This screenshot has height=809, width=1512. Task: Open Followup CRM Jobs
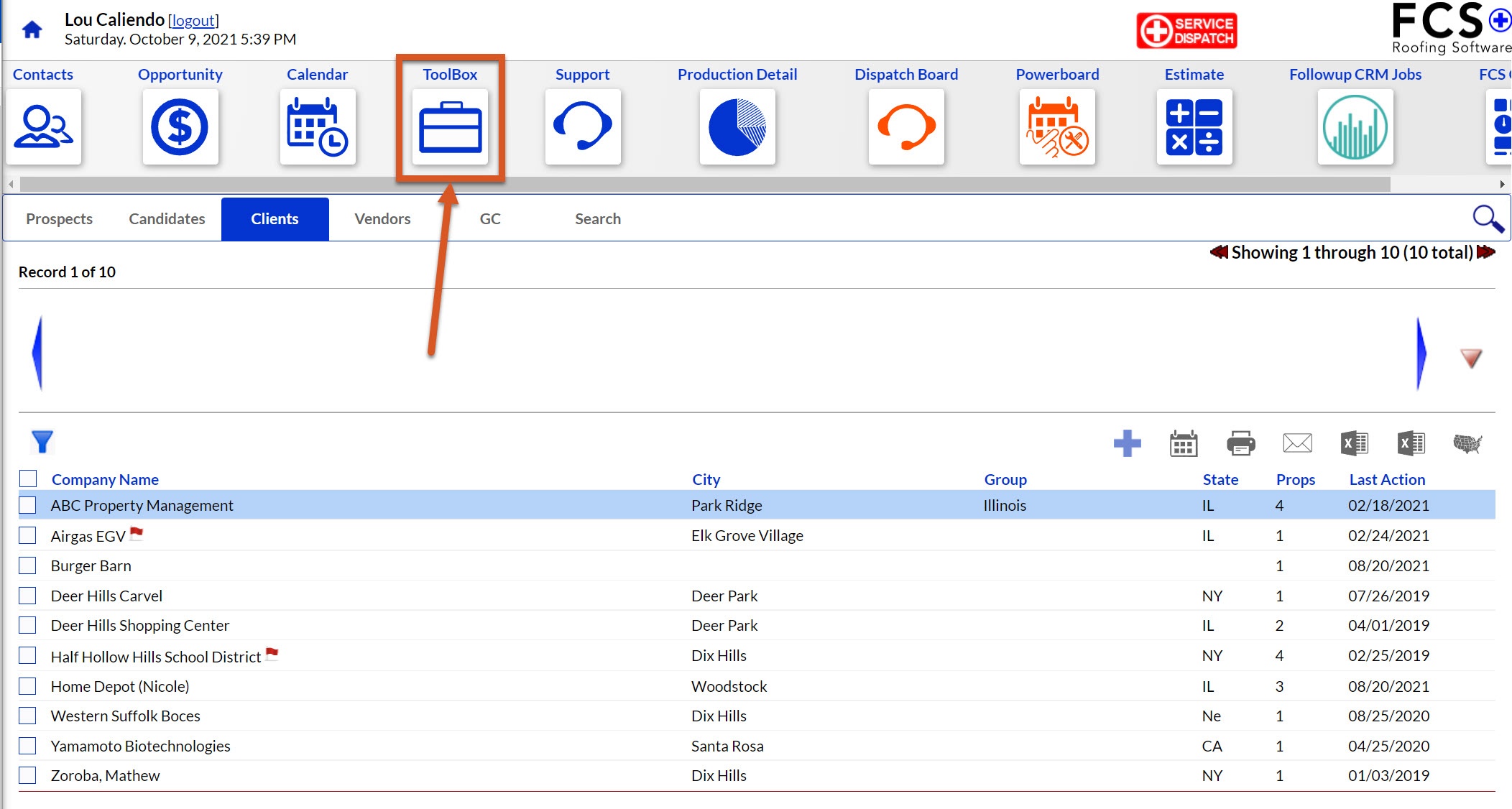click(1354, 127)
